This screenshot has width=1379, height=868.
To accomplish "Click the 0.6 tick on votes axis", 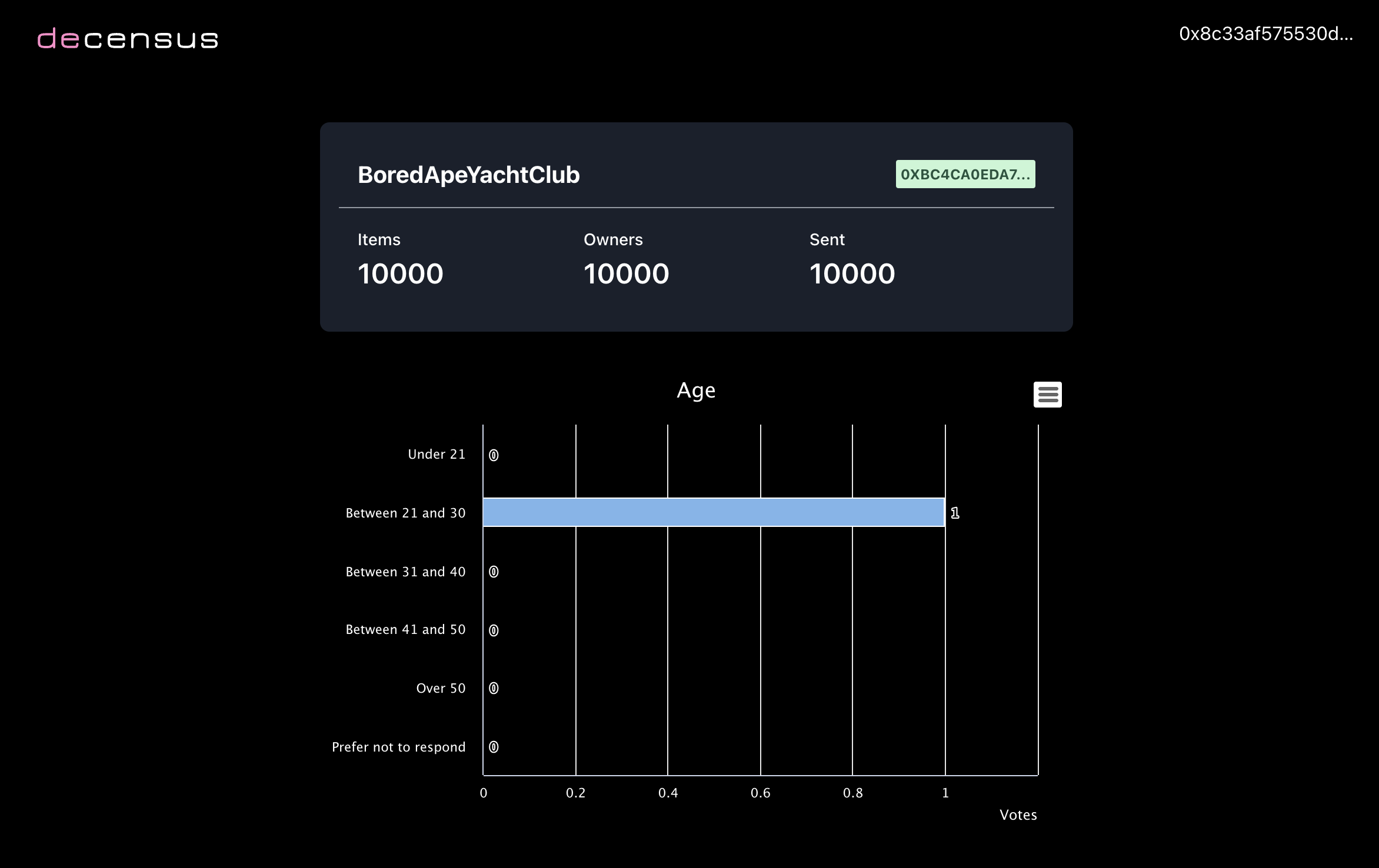I will (x=760, y=793).
